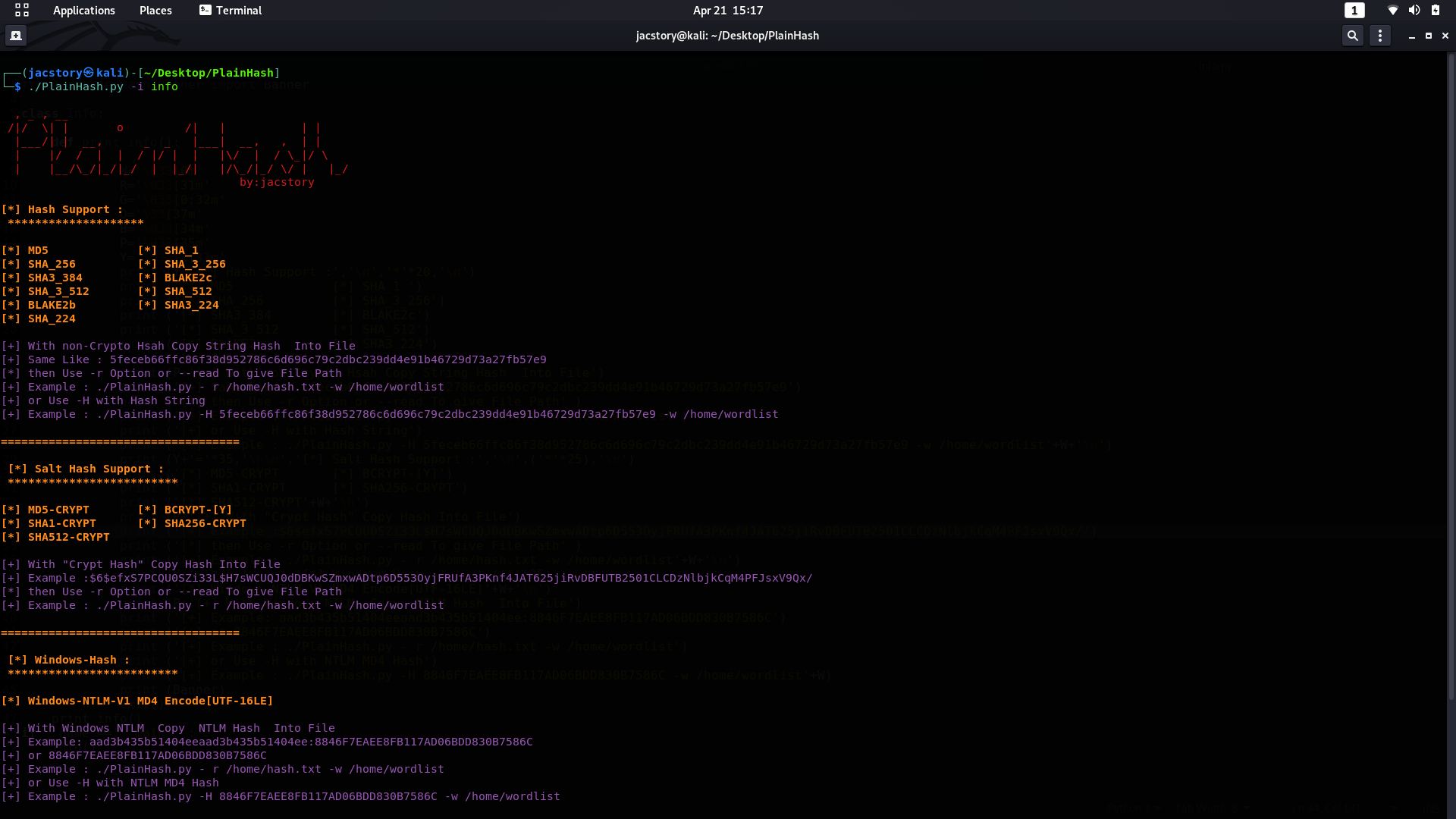Open the battery power indicator
1456x819 pixels.
click(1435, 10)
